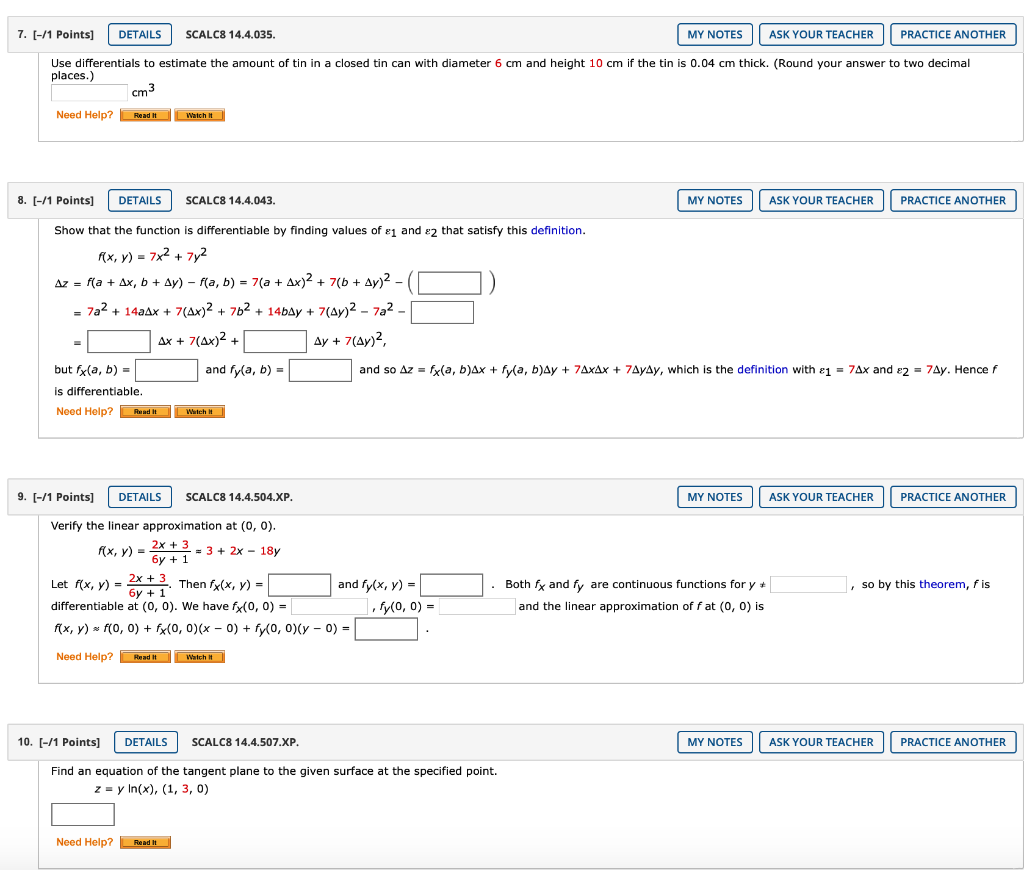This screenshot has width=1024, height=870.
Task: Click PRACTICE ANOTHER for question 7
Action: (x=953, y=35)
